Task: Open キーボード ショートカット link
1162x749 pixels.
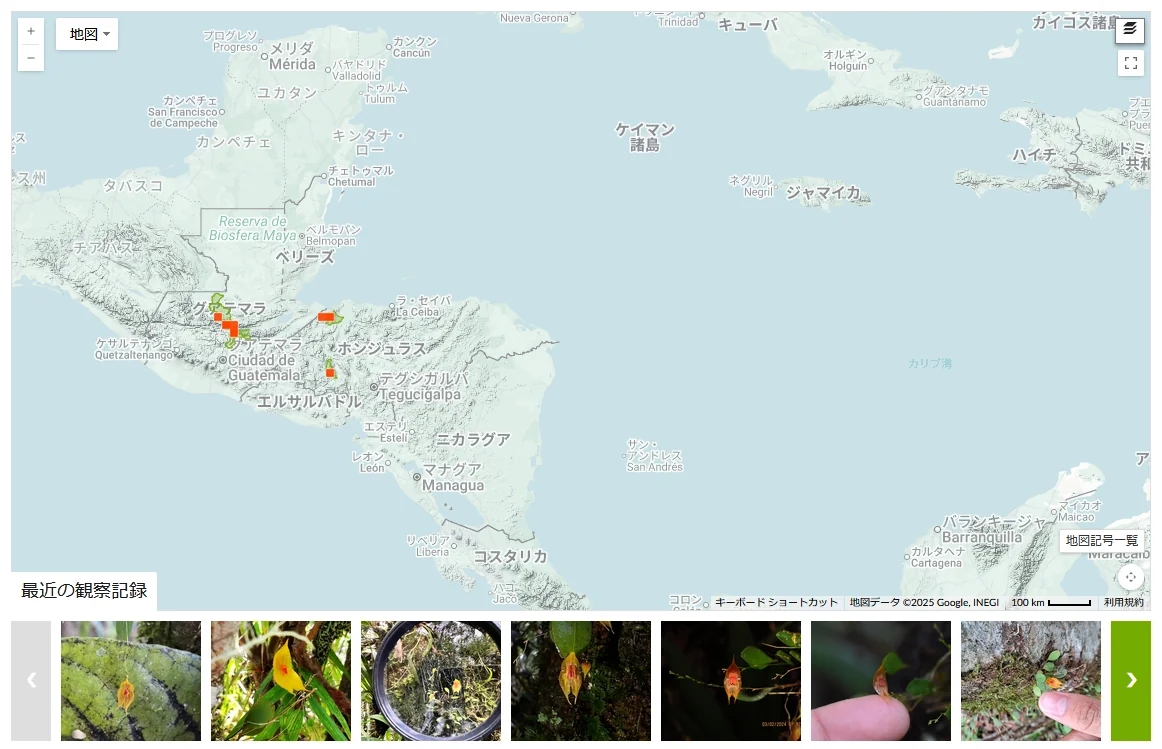Action: click(x=776, y=602)
